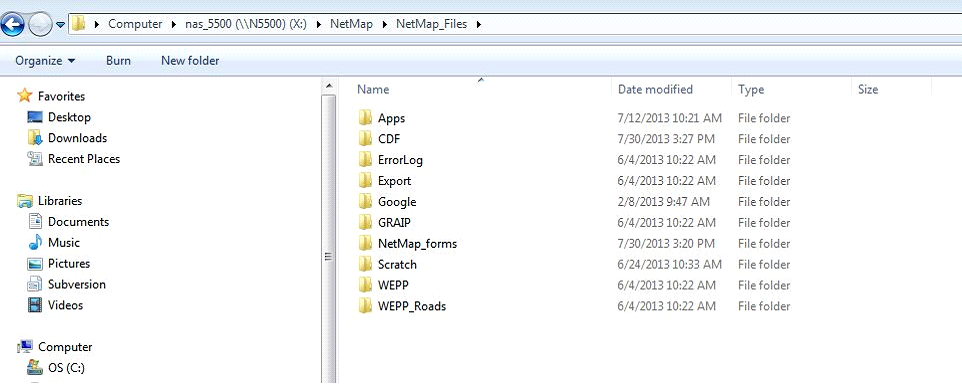Open the recent locations dropdown arrow
Viewport: 962px width, 385px height.
click(60, 25)
